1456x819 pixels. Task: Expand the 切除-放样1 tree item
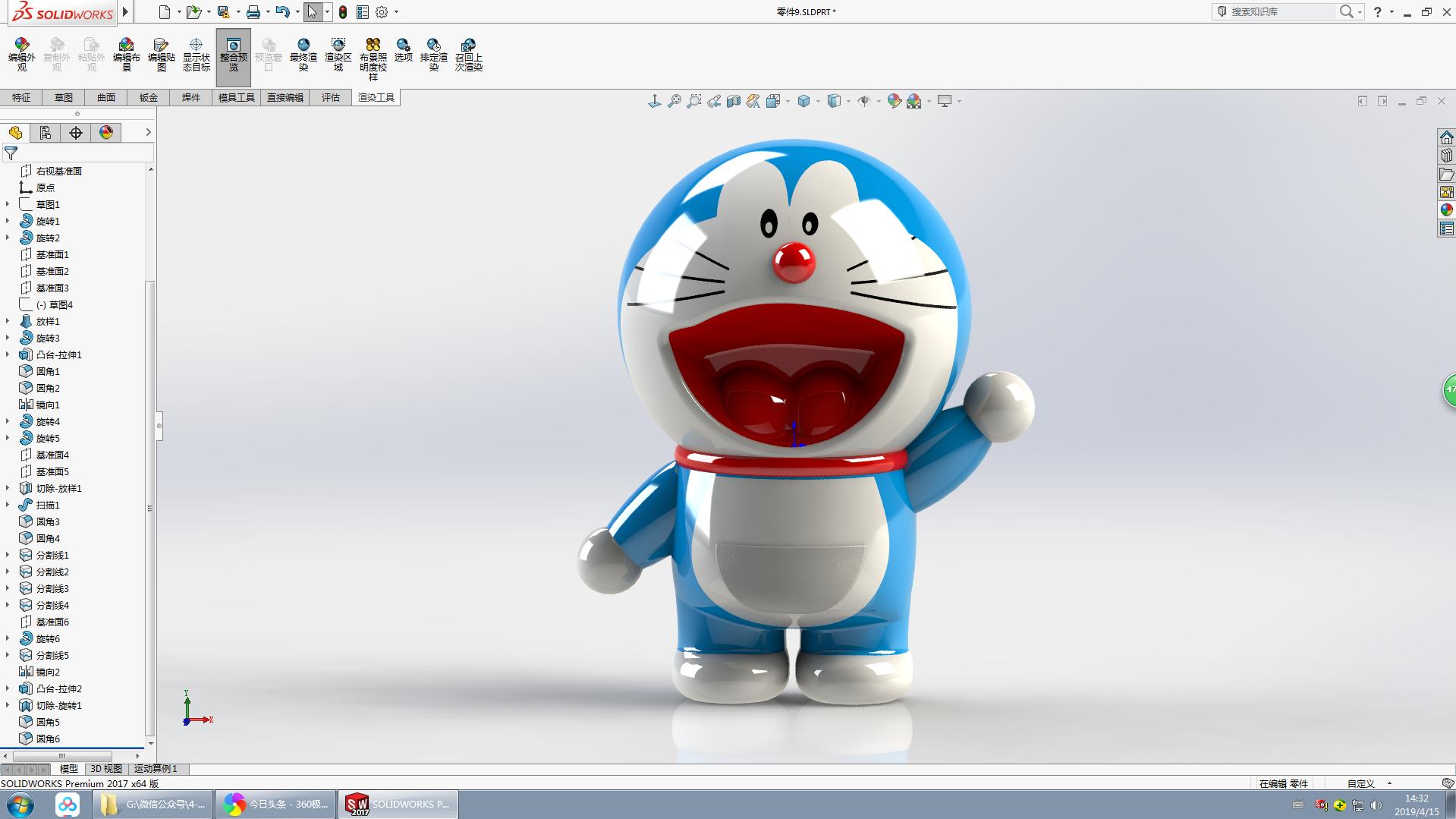coord(8,488)
